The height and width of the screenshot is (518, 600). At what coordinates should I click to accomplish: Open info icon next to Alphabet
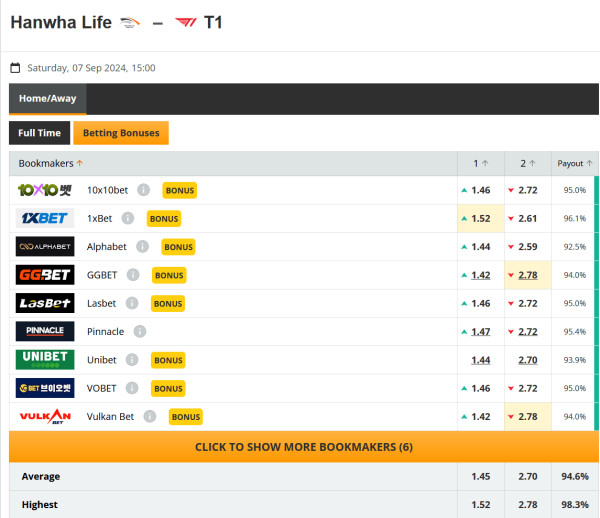click(142, 246)
